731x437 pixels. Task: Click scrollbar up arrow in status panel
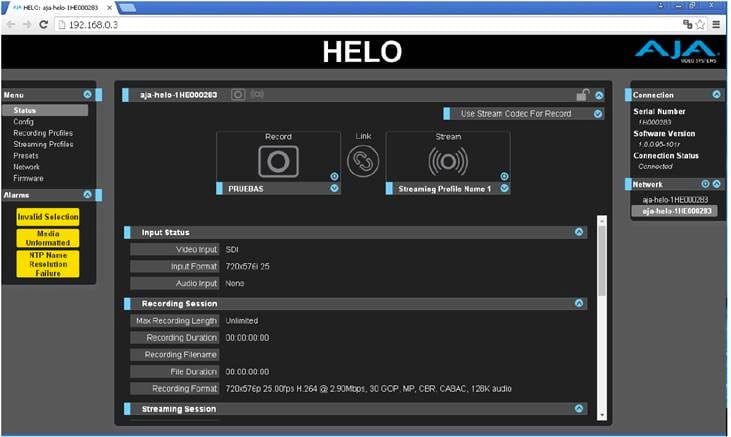(602, 220)
